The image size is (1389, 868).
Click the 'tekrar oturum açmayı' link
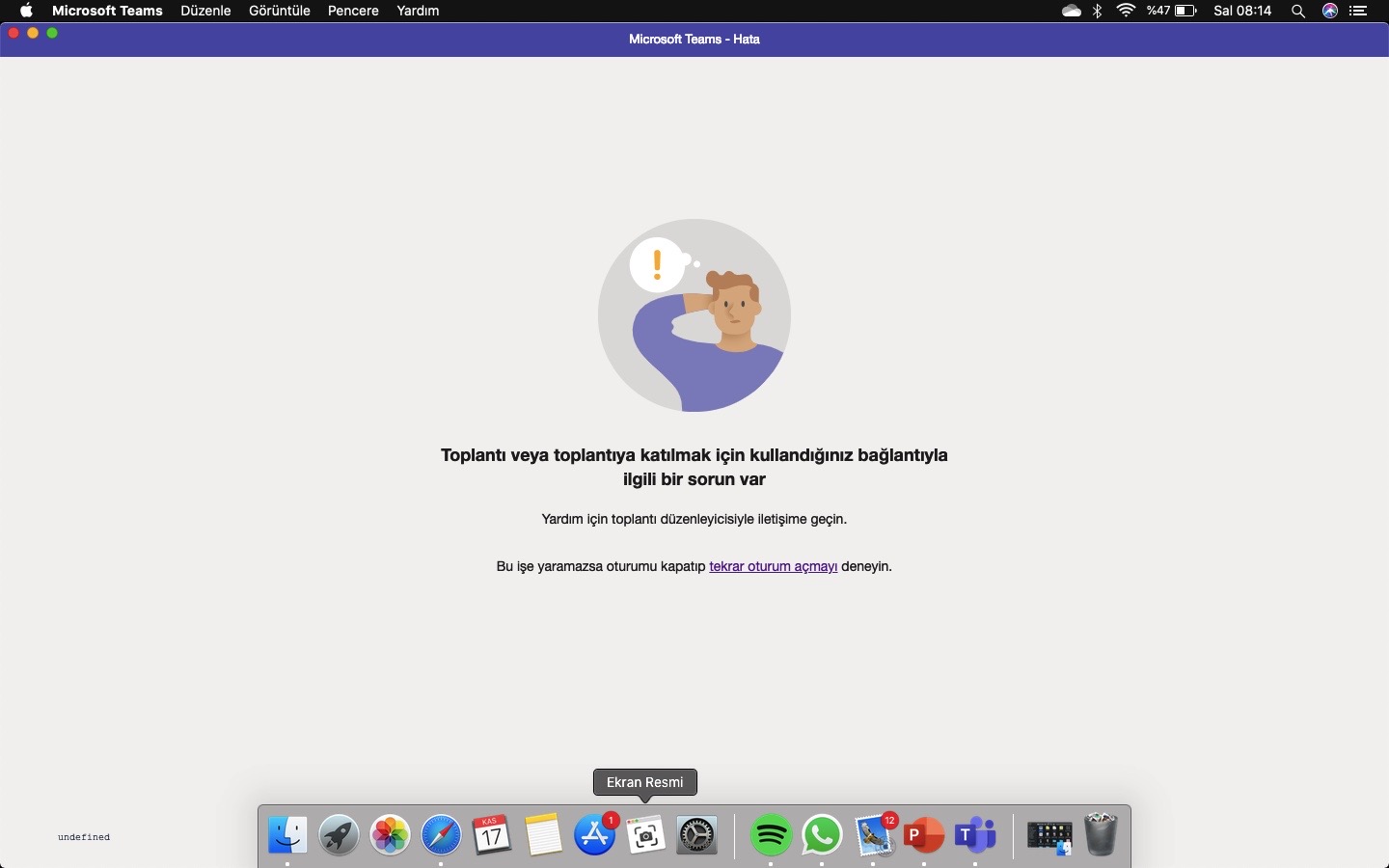774,566
